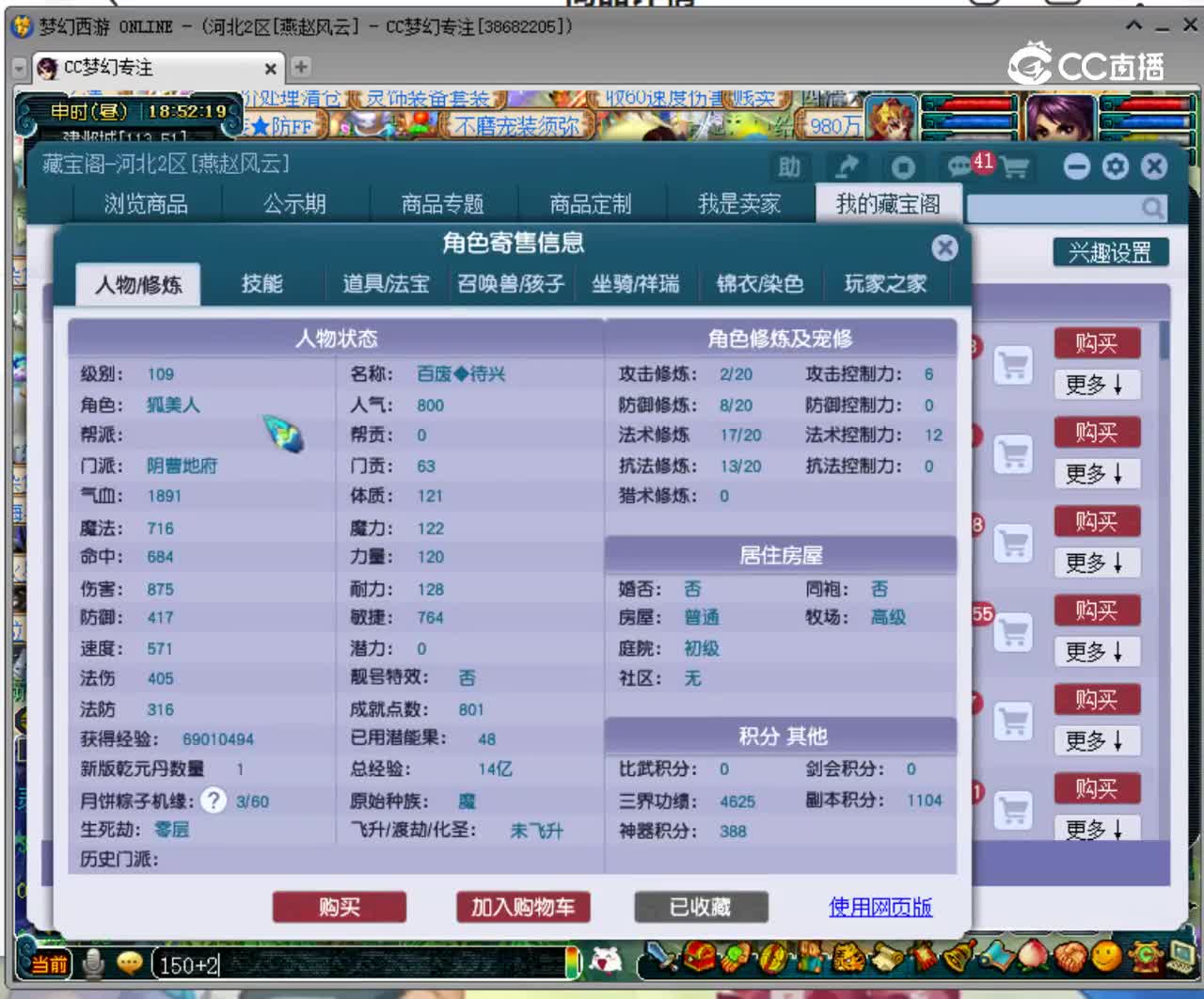The image size is (1204, 999).
Task: Open the gear settings icon of 藏宝阁
Action: pyautogui.click(x=1116, y=167)
